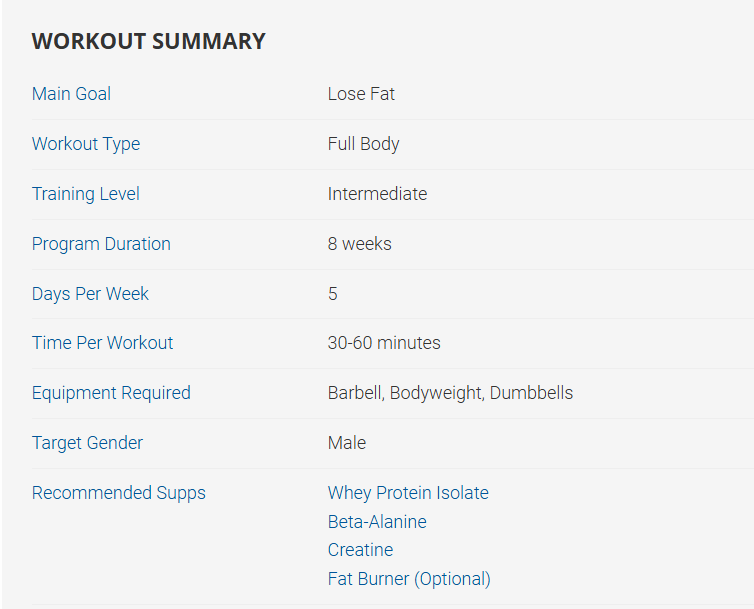The height and width of the screenshot is (609, 754).
Task: Click the Recommended Supps label link
Action: [x=118, y=493]
